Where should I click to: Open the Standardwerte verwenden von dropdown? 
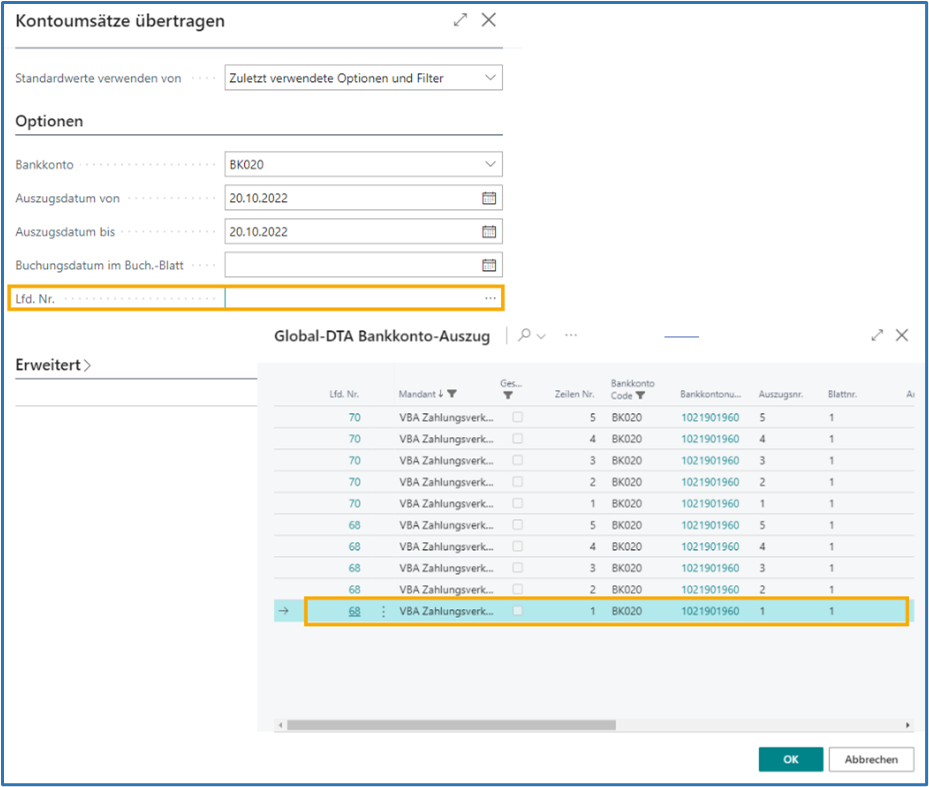489,78
